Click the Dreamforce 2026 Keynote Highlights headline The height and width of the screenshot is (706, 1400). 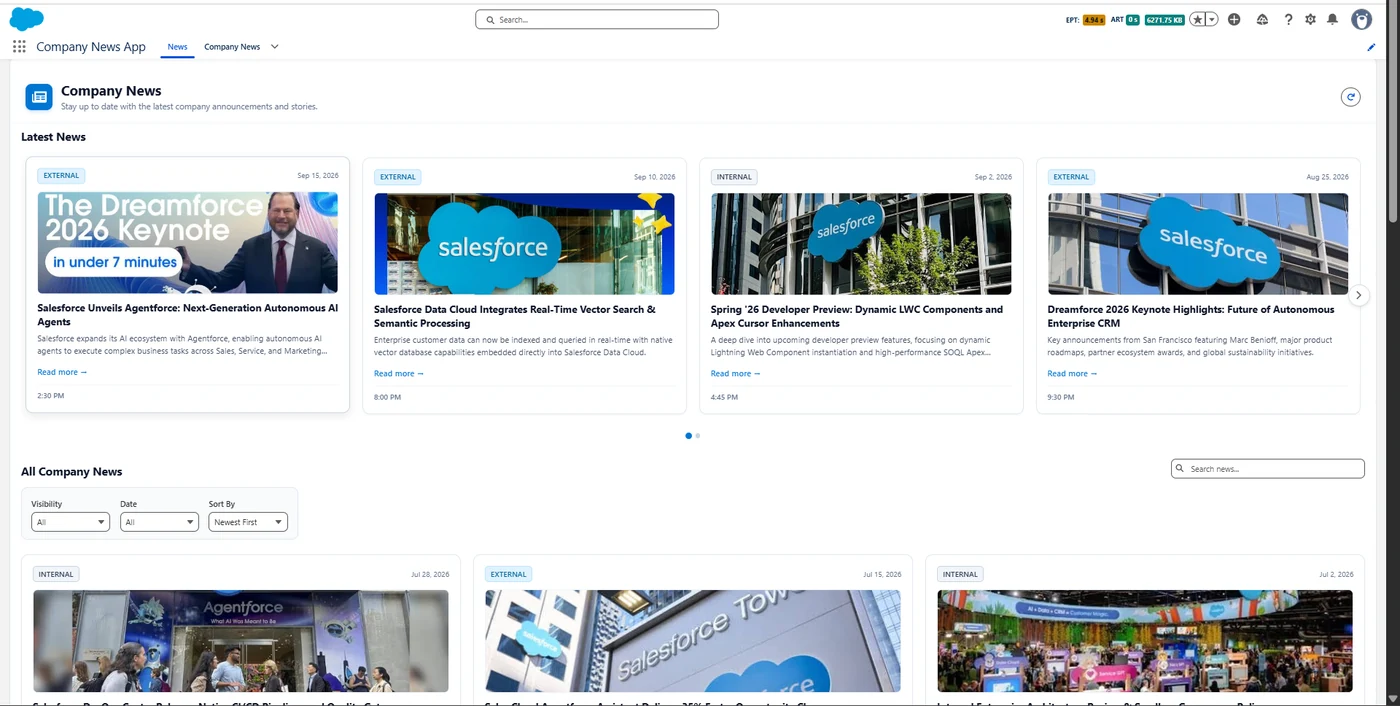coord(1191,316)
